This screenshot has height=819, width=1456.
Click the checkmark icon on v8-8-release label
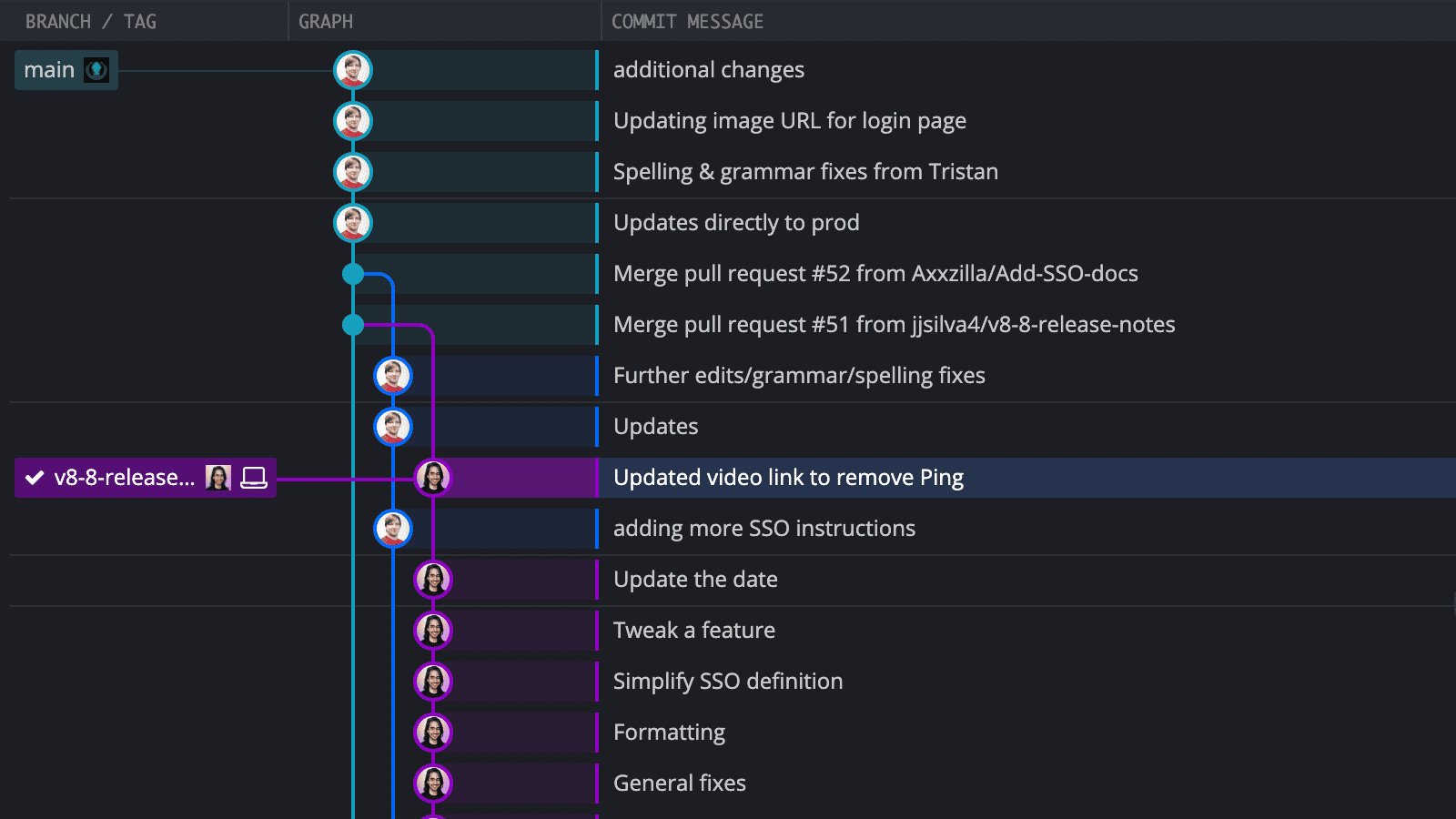pos(35,478)
